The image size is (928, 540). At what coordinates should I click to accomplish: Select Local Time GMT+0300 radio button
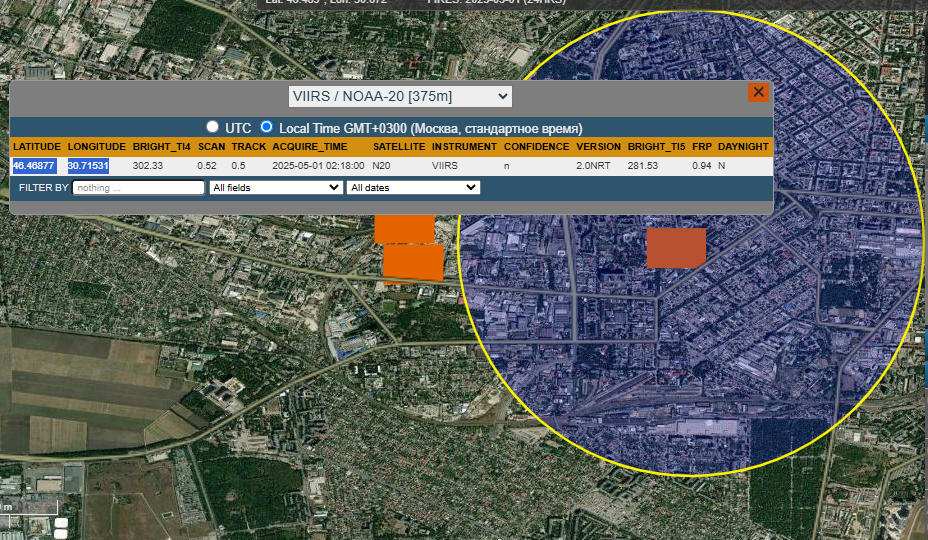(x=266, y=127)
